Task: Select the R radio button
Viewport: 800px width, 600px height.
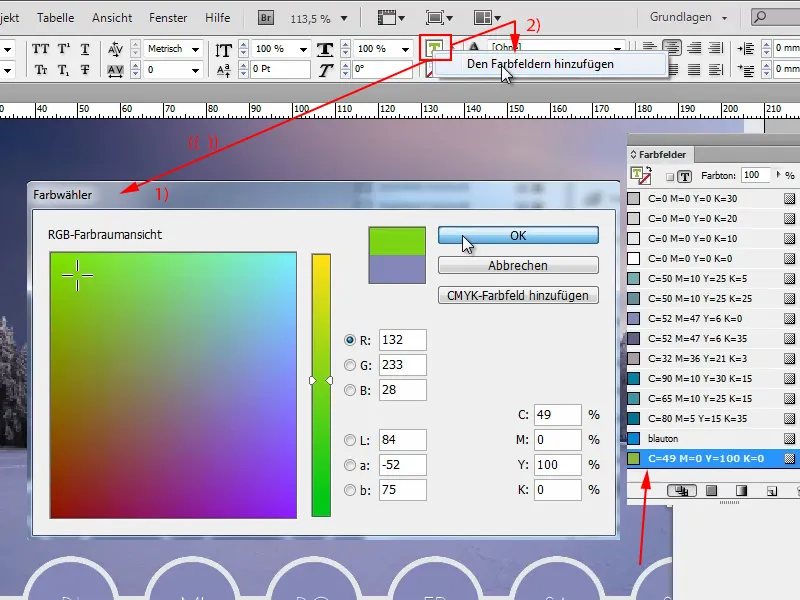Action: click(349, 340)
